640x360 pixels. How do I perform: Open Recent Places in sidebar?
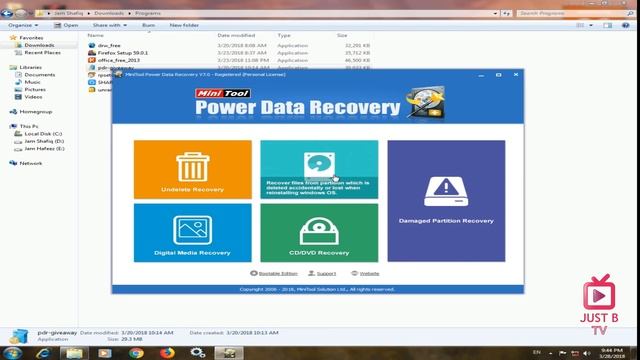tap(42, 53)
